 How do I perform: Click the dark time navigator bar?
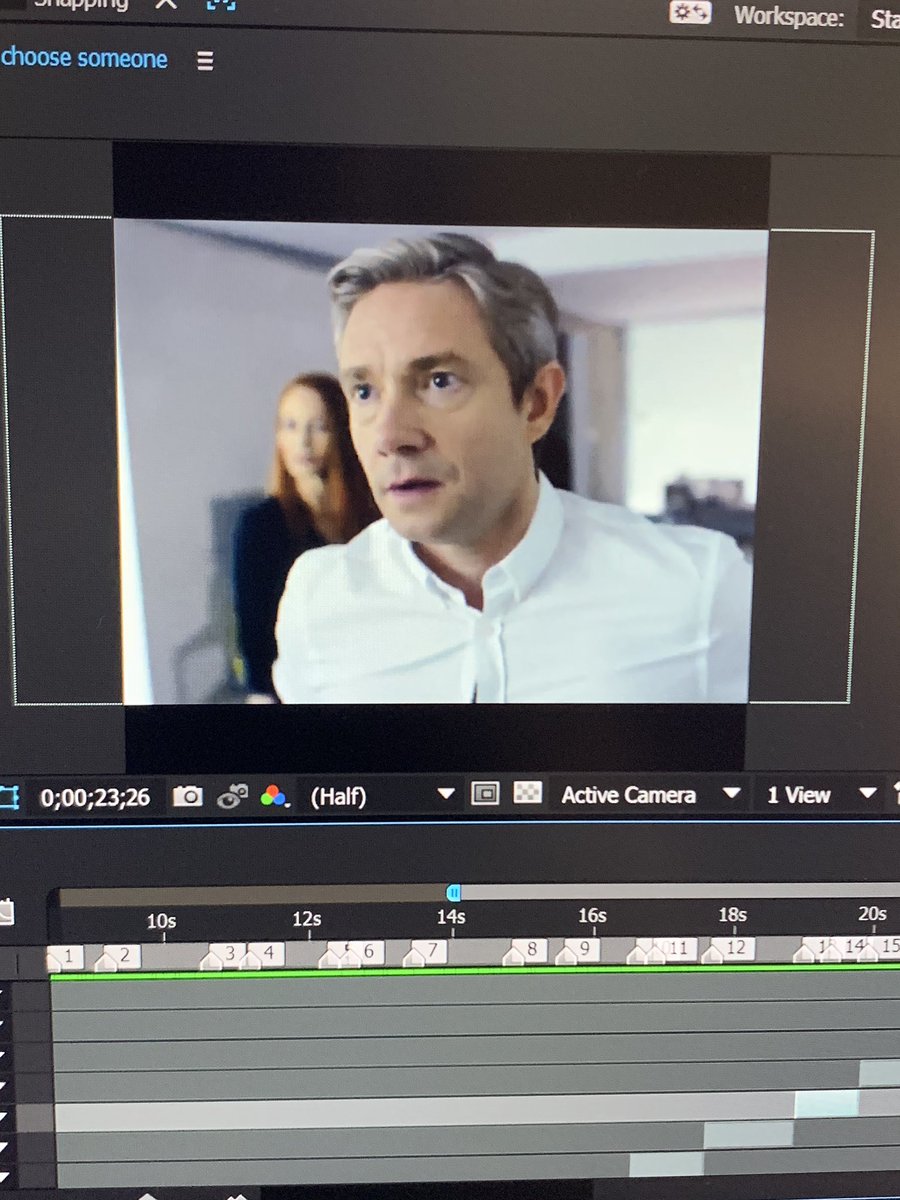tap(252, 894)
